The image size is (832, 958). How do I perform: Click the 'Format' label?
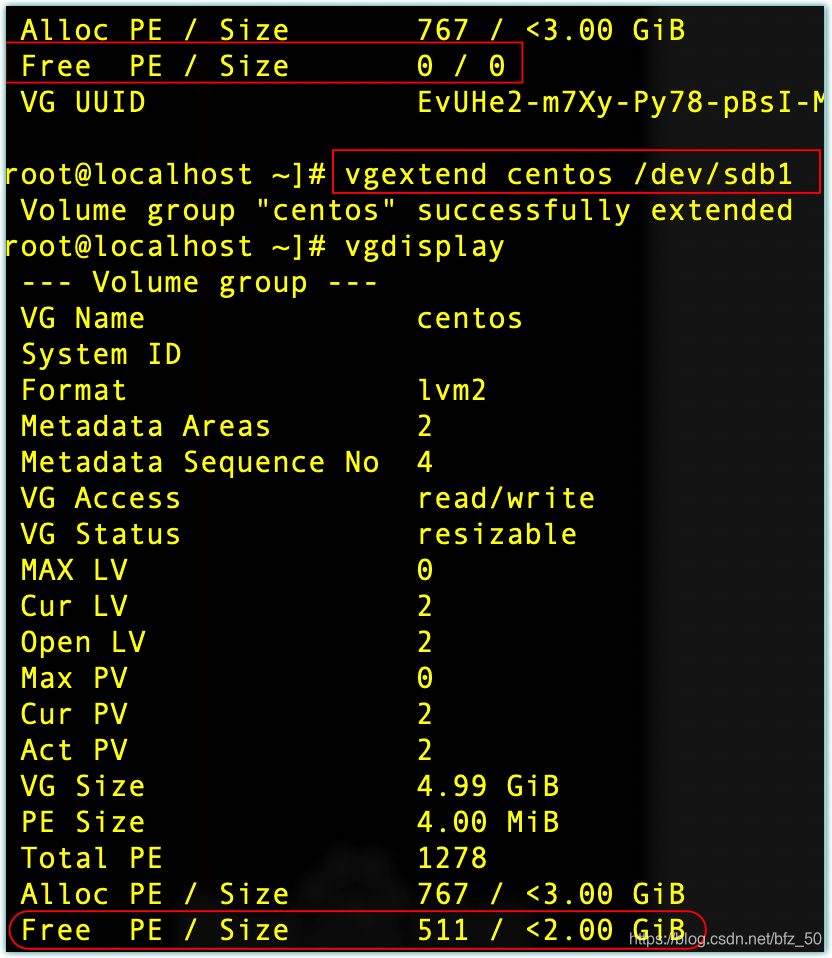click(x=74, y=391)
